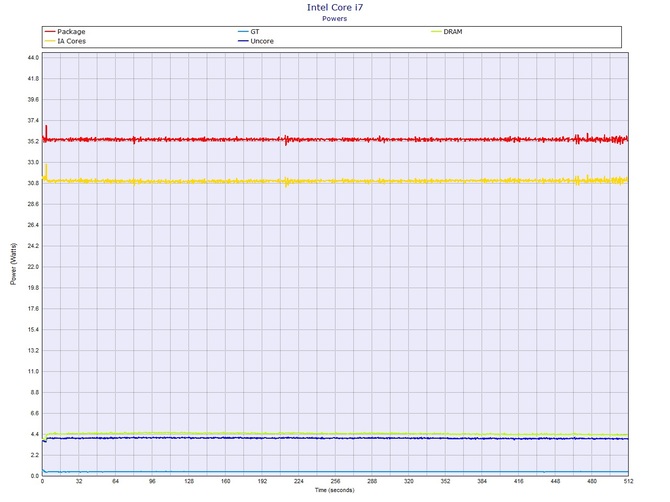This screenshot has width=670, height=502.
Task: Click the dark blue Uncore legend swatch
Action: tap(243, 41)
